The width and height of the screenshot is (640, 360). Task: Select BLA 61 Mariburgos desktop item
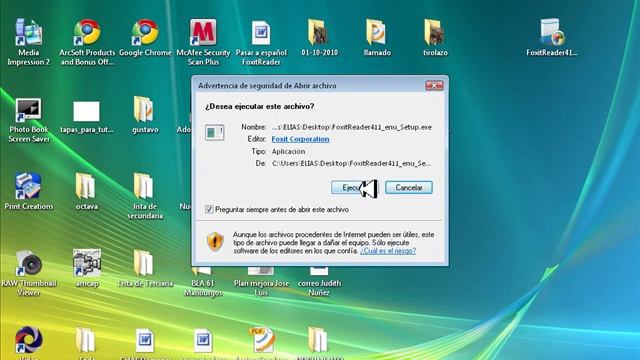(x=203, y=282)
